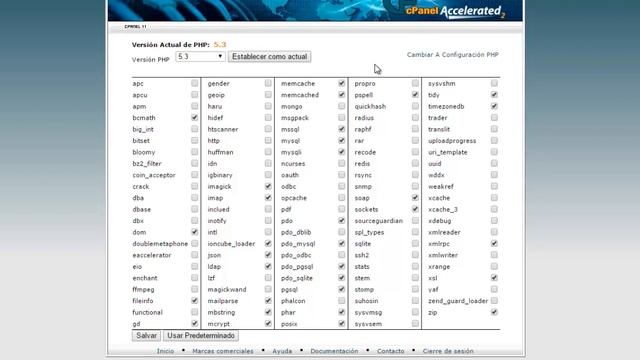This screenshot has width=640, height=360.
Task: Enable the uploadprogress checkbox
Action: (494, 140)
